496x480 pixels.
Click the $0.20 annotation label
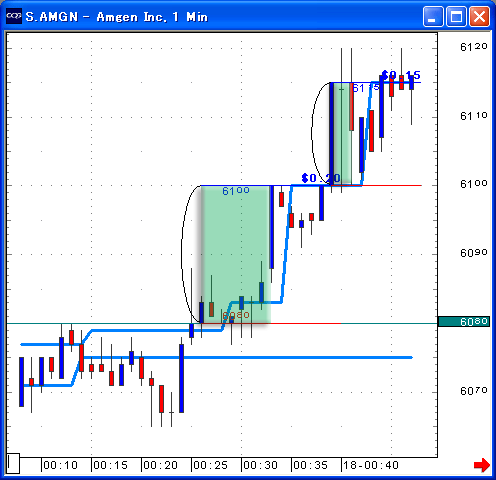coord(321,178)
